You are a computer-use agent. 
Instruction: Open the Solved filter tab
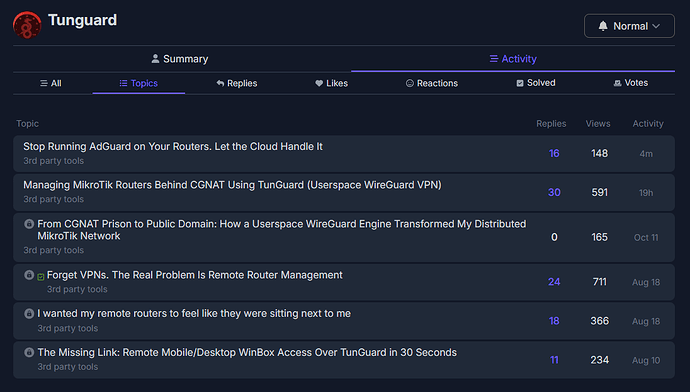coord(536,83)
